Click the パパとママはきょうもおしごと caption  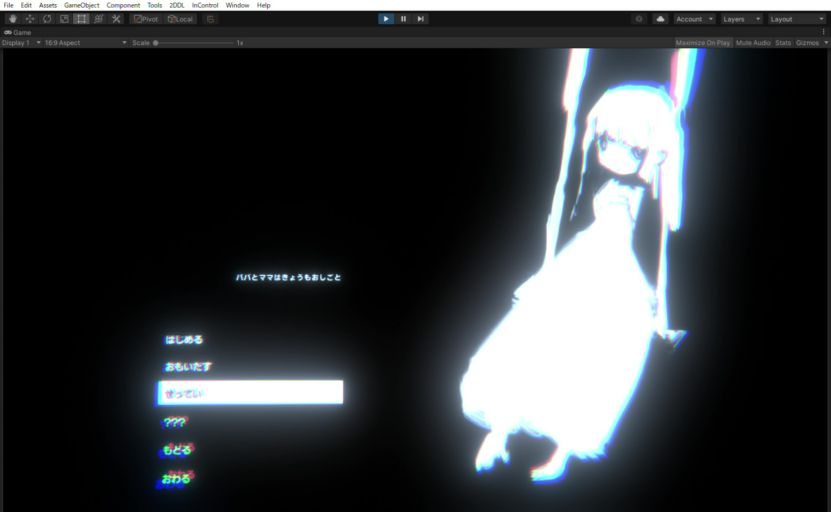(x=288, y=277)
